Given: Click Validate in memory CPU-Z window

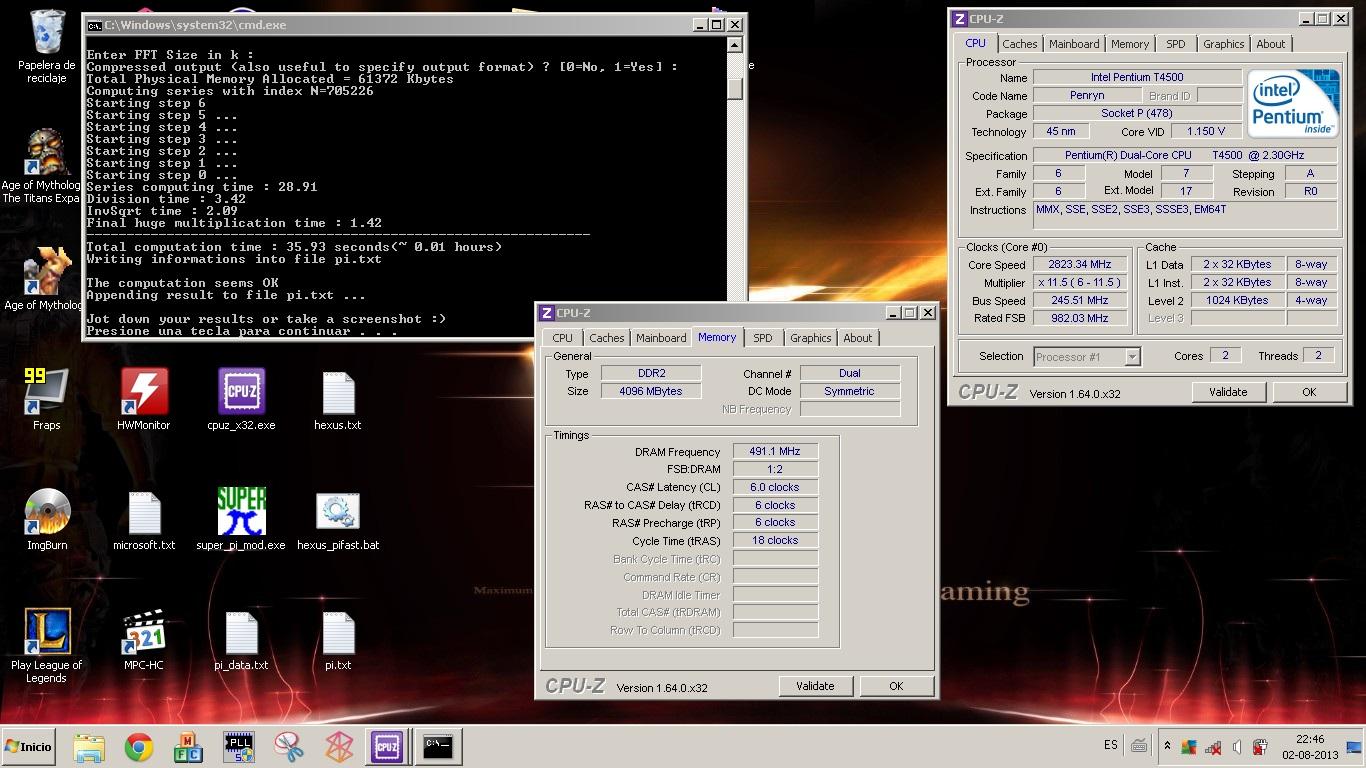Looking at the screenshot, I should 815,686.
